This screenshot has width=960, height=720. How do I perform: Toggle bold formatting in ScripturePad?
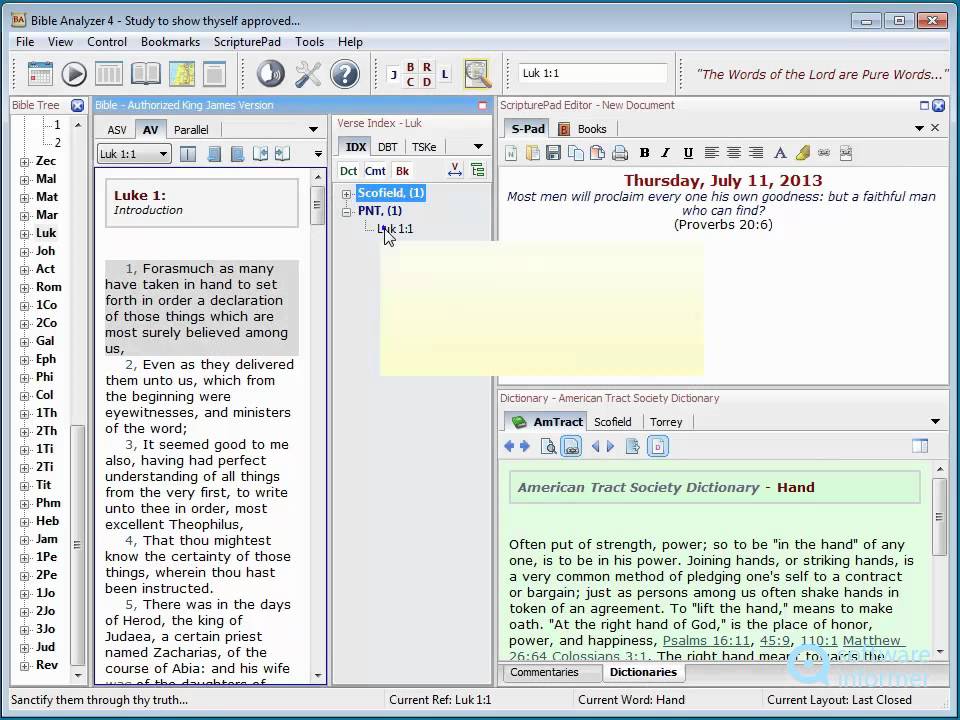tap(644, 153)
